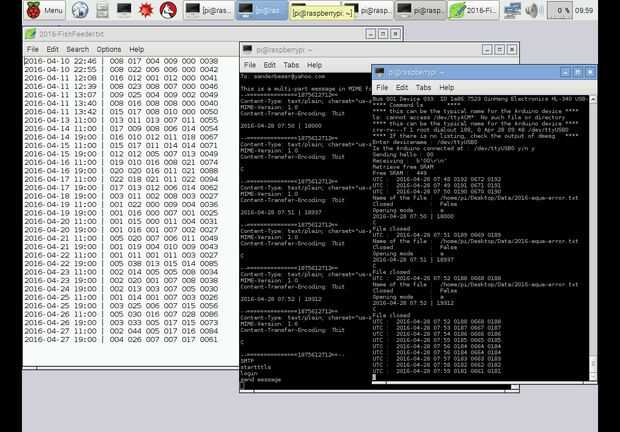The height and width of the screenshot is (432, 620).
Task: Open Edit menu in the middle terminal window
Action: (x=269, y=65)
